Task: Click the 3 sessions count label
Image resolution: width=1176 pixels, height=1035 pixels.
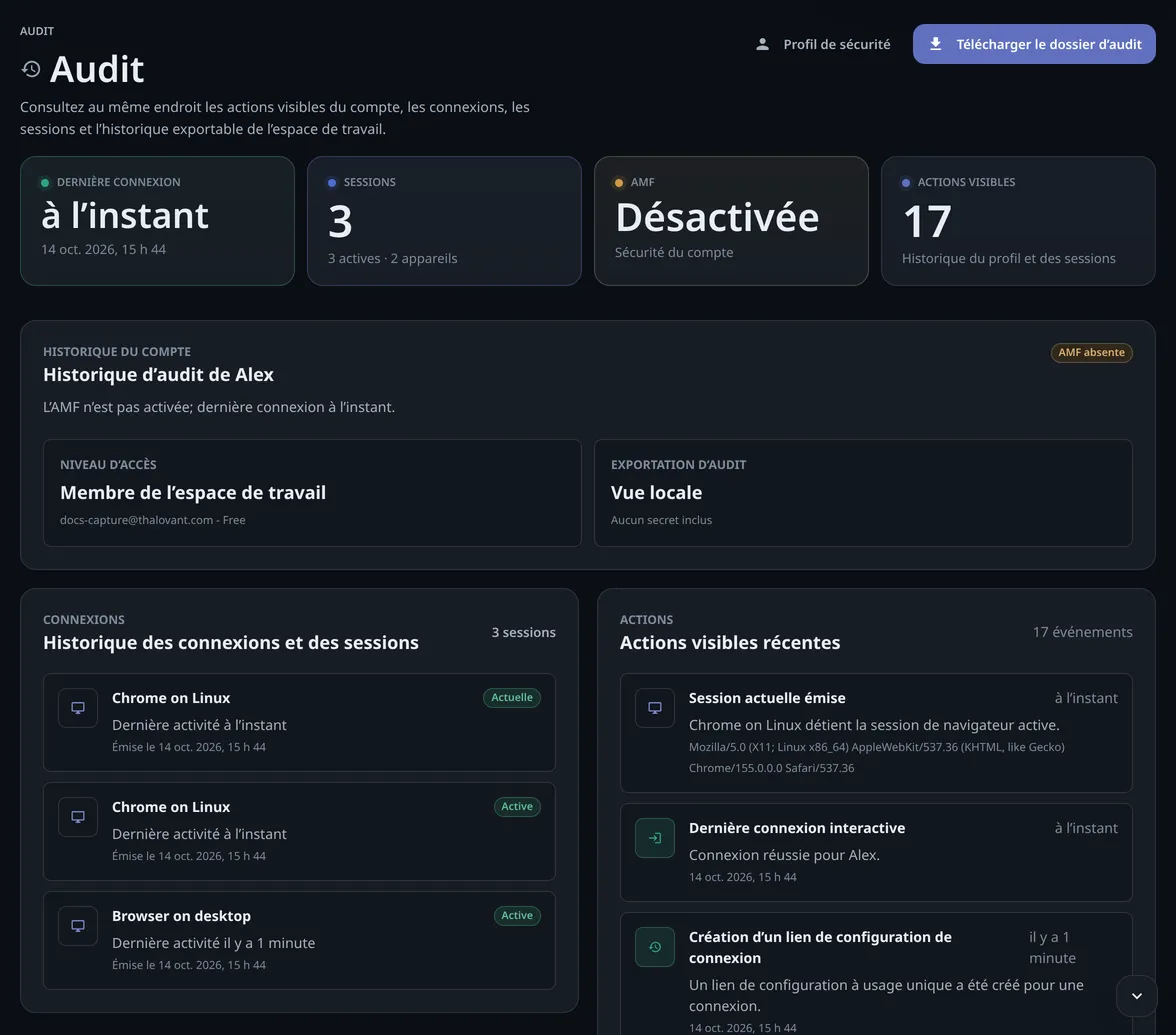Action: 524,632
